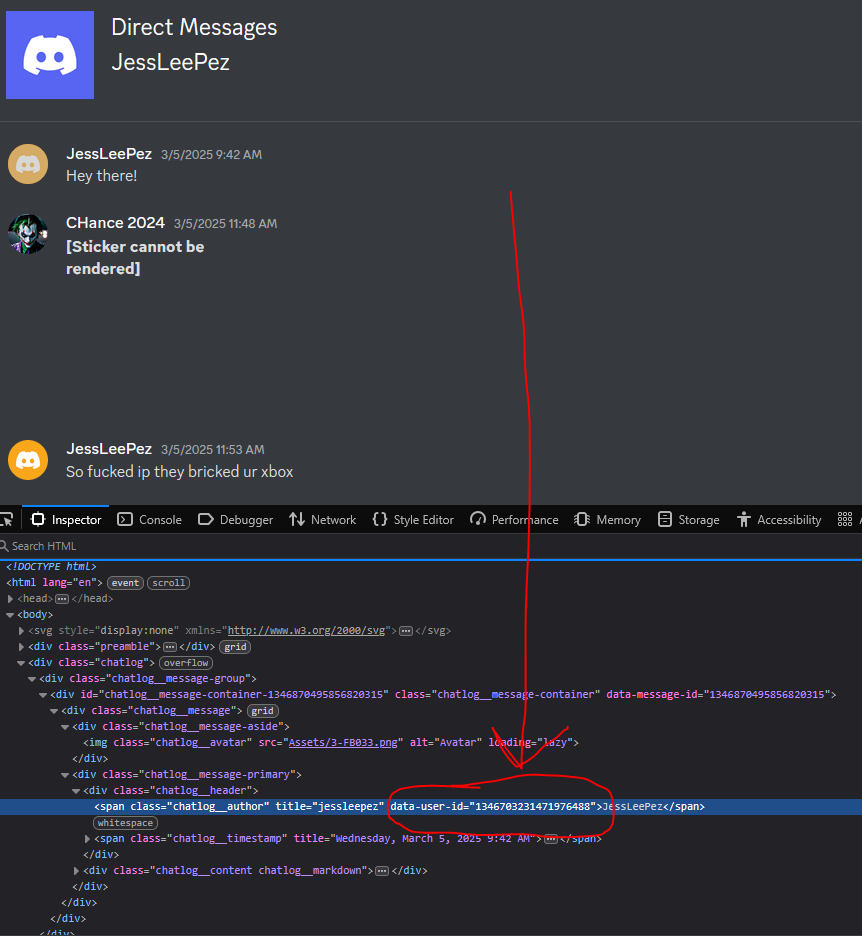Select the Style Editor tab
Viewport: 862px width, 936px height.
click(413, 519)
